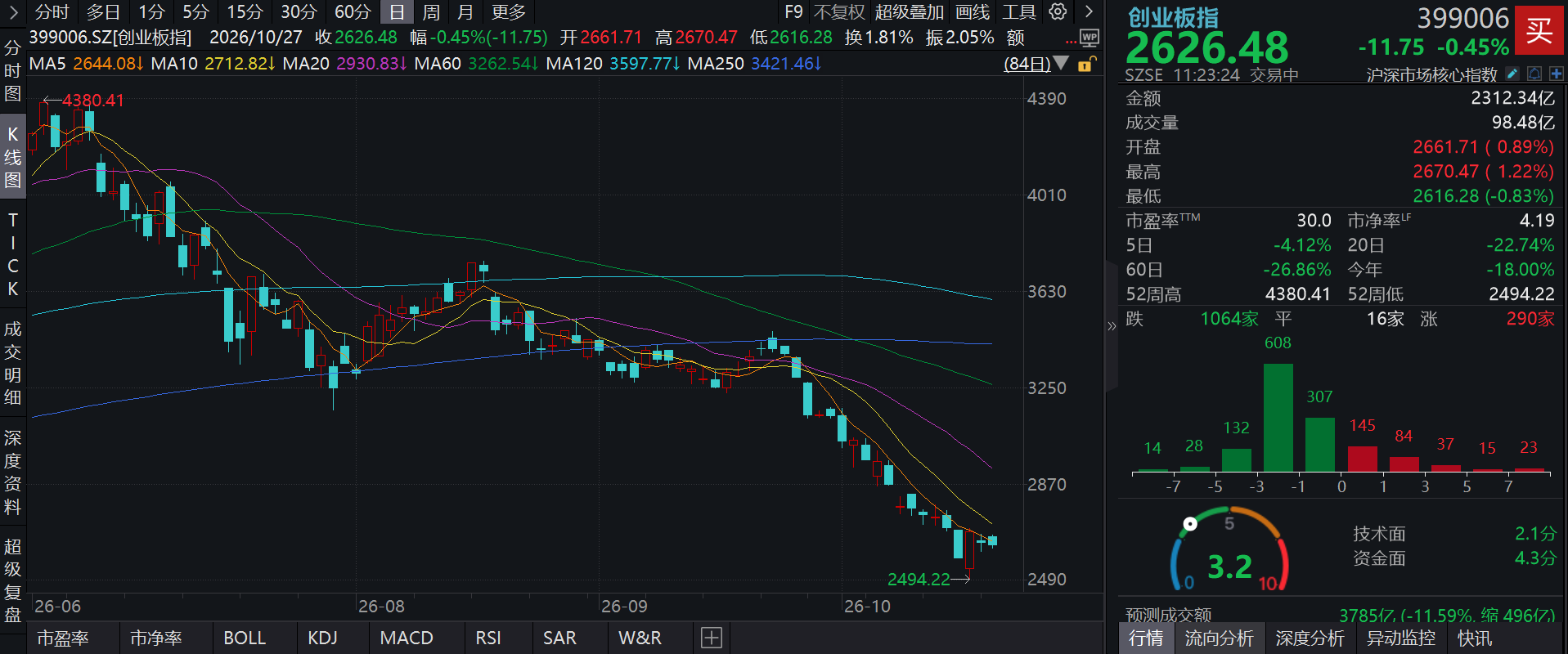The width and height of the screenshot is (1568, 654).
Task: Click the WP monitor icon
Action: (x=1089, y=38)
